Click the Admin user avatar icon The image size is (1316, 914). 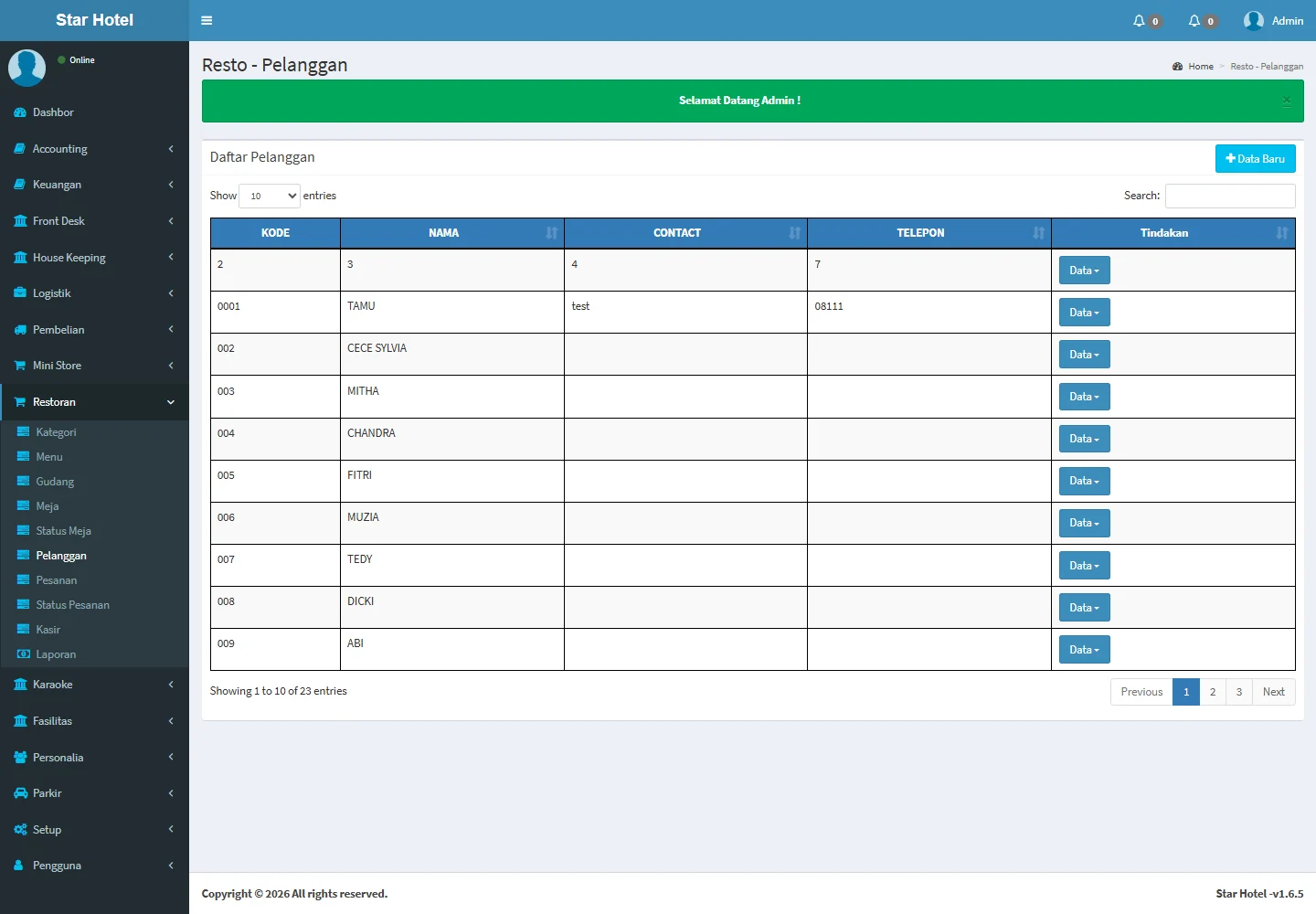click(1253, 21)
